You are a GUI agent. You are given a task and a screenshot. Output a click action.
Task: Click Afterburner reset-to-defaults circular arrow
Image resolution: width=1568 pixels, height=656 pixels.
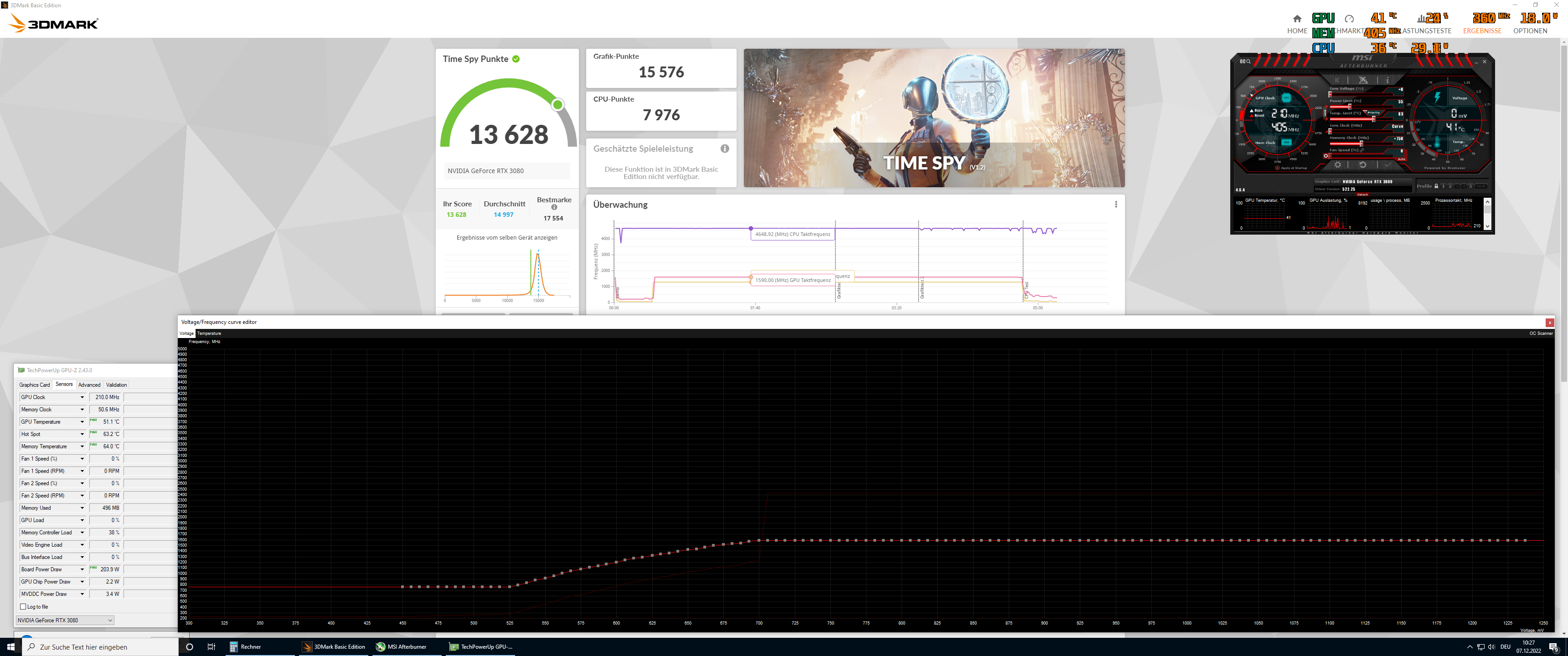point(1363,165)
